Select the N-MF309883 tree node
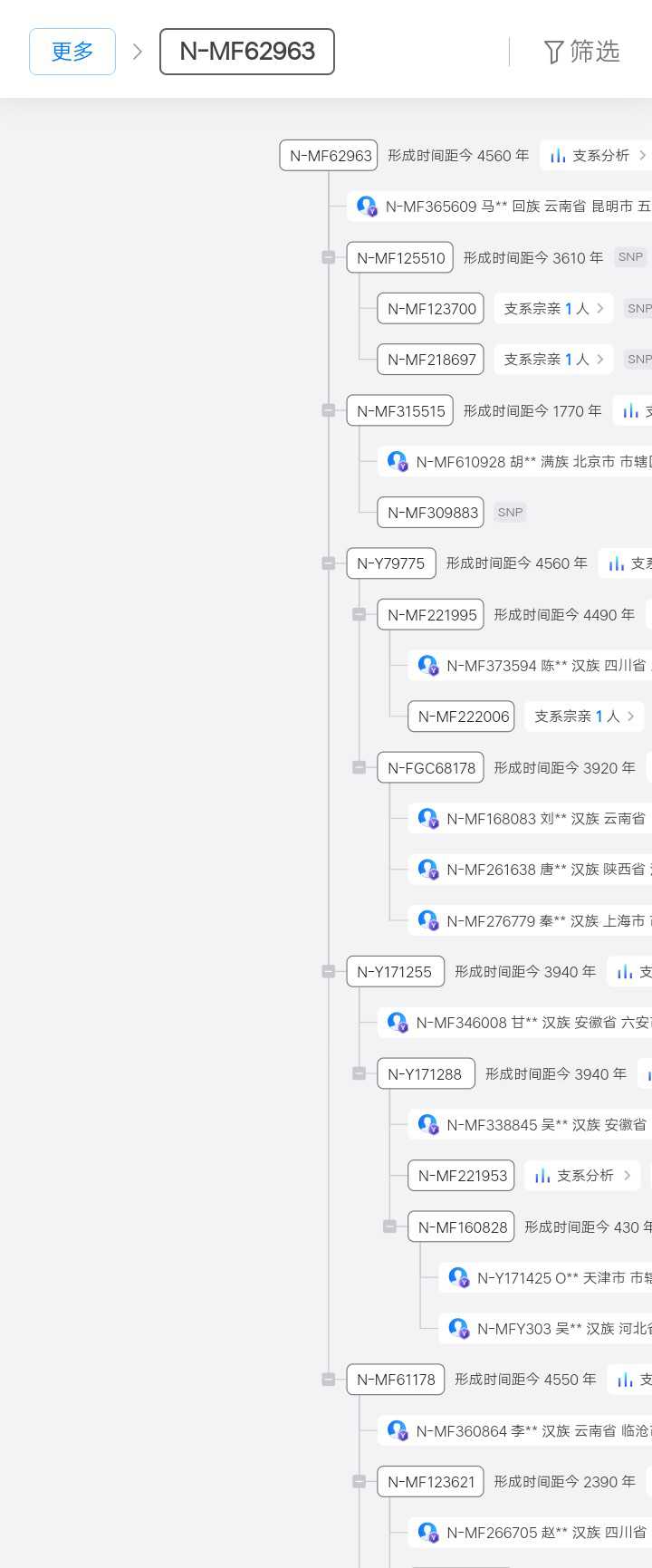The width and height of the screenshot is (652, 1568). pyautogui.click(x=431, y=513)
